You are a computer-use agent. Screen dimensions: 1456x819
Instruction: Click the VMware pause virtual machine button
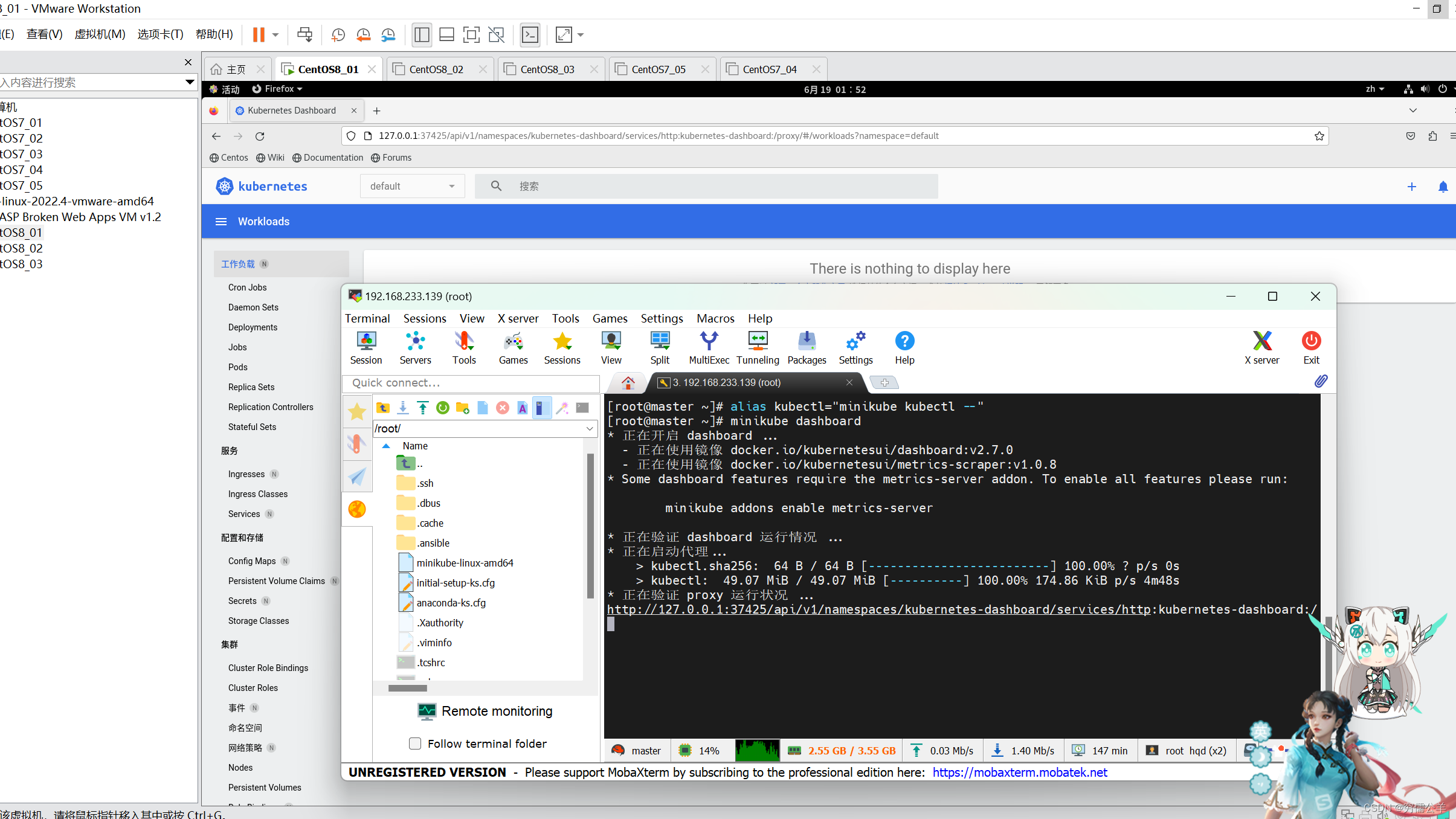[259, 35]
